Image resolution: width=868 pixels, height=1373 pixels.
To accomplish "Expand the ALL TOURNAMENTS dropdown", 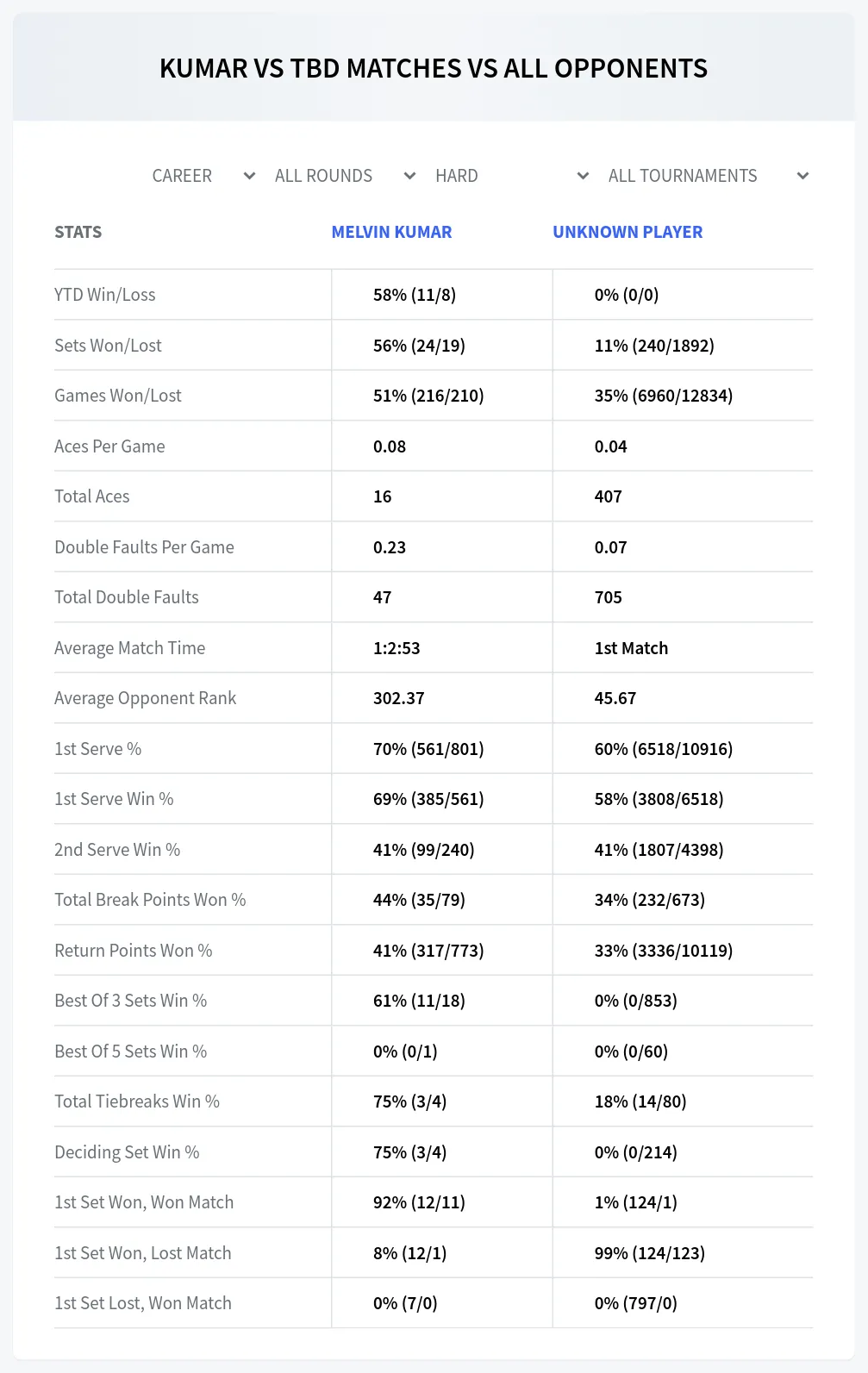I will (x=707, y=176).
